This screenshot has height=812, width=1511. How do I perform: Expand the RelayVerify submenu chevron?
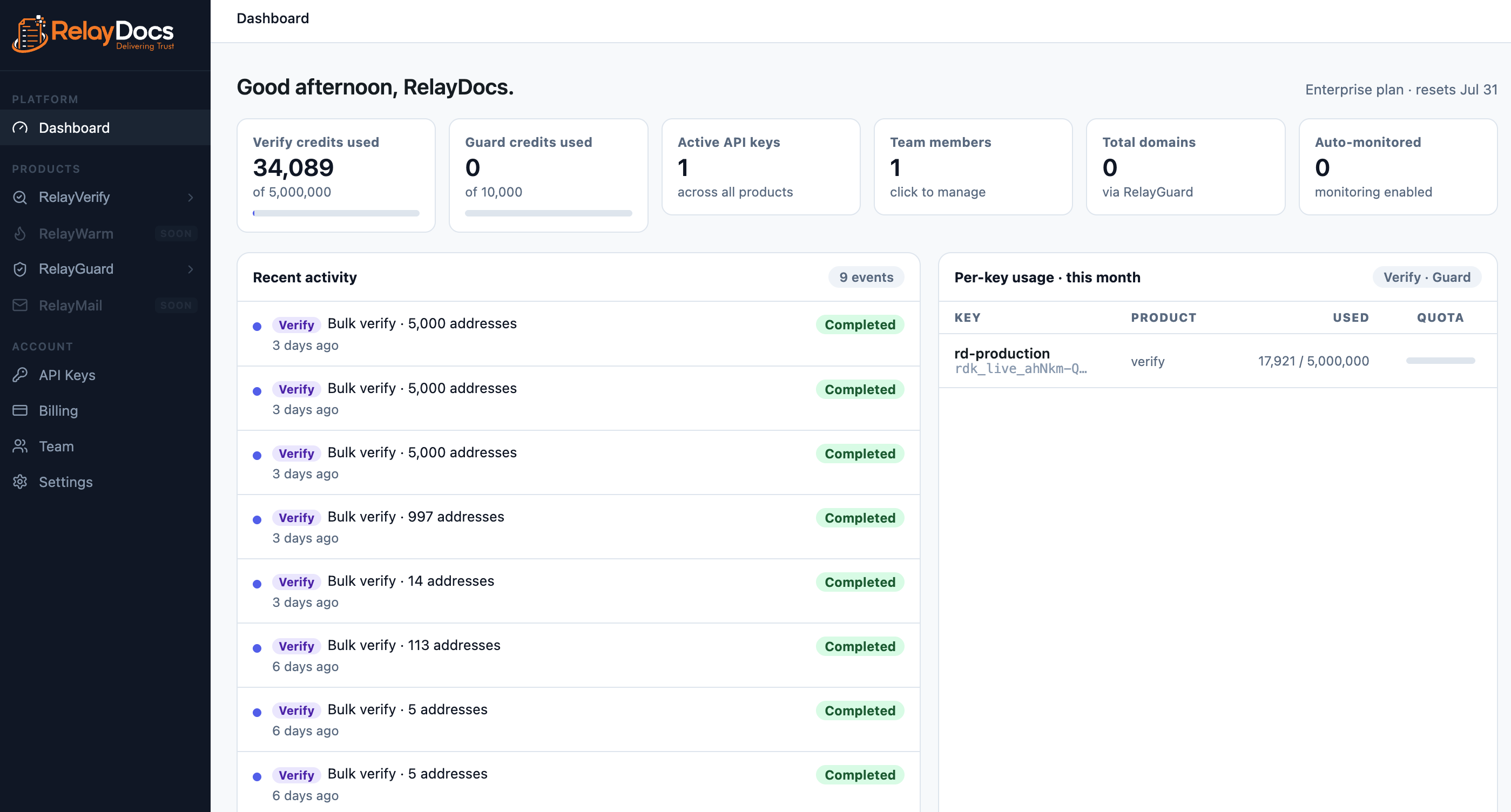click(191, 197)
